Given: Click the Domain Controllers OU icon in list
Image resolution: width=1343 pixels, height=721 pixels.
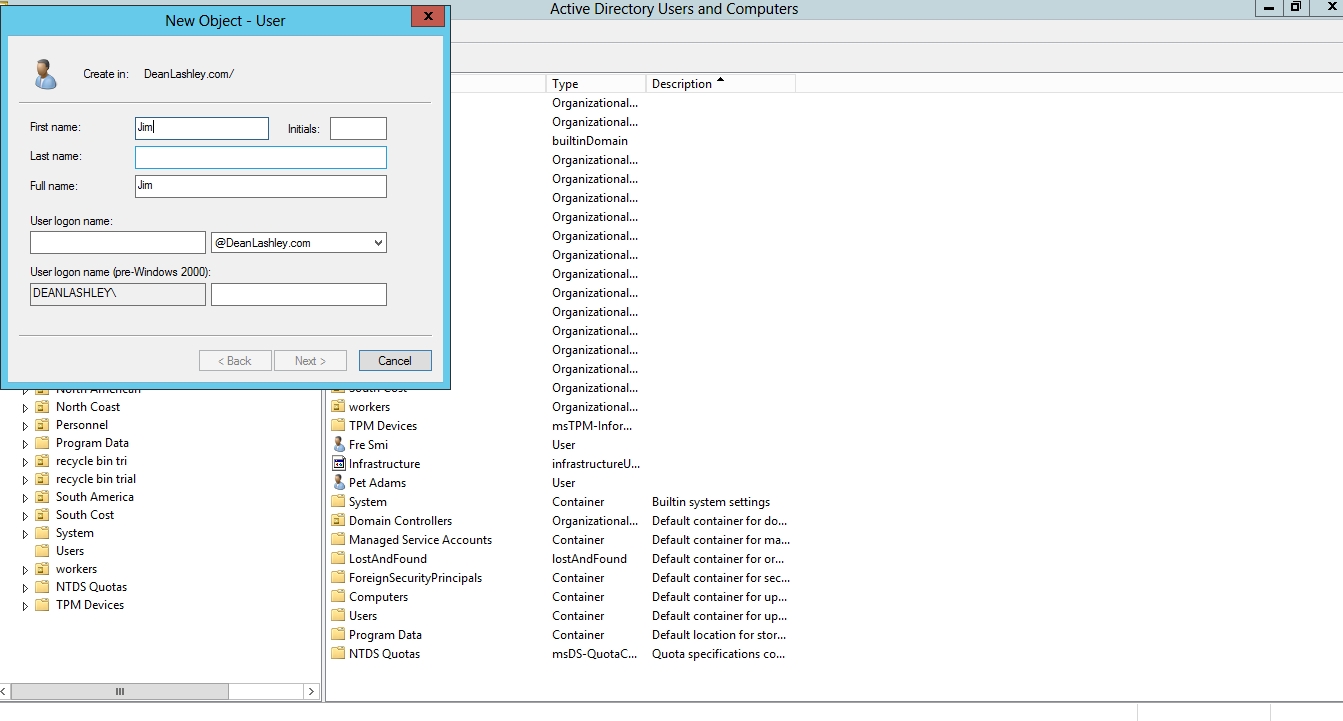Looking at the screenshot, I should 338,521.
